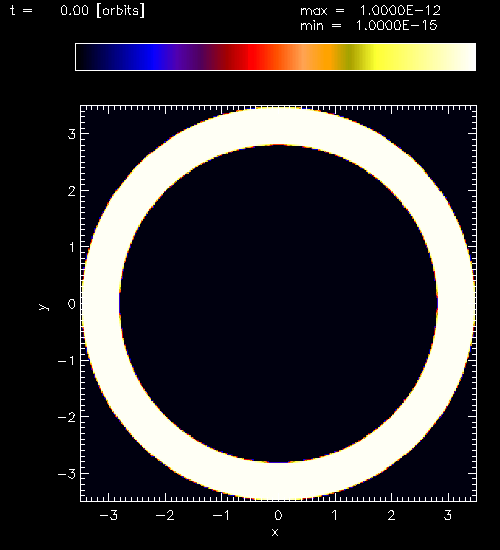Click the 0 tick label on x axis

pyautogui.click(x=278, y=515)
